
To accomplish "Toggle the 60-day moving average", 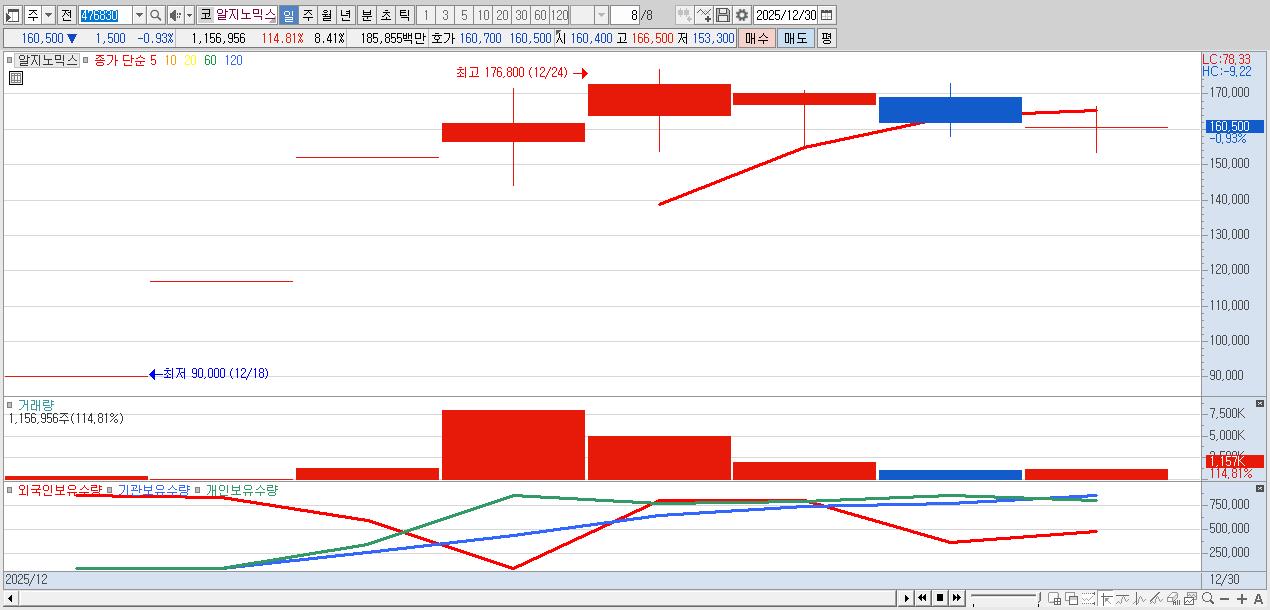I will pyautogui.click(x=210, y=60).
